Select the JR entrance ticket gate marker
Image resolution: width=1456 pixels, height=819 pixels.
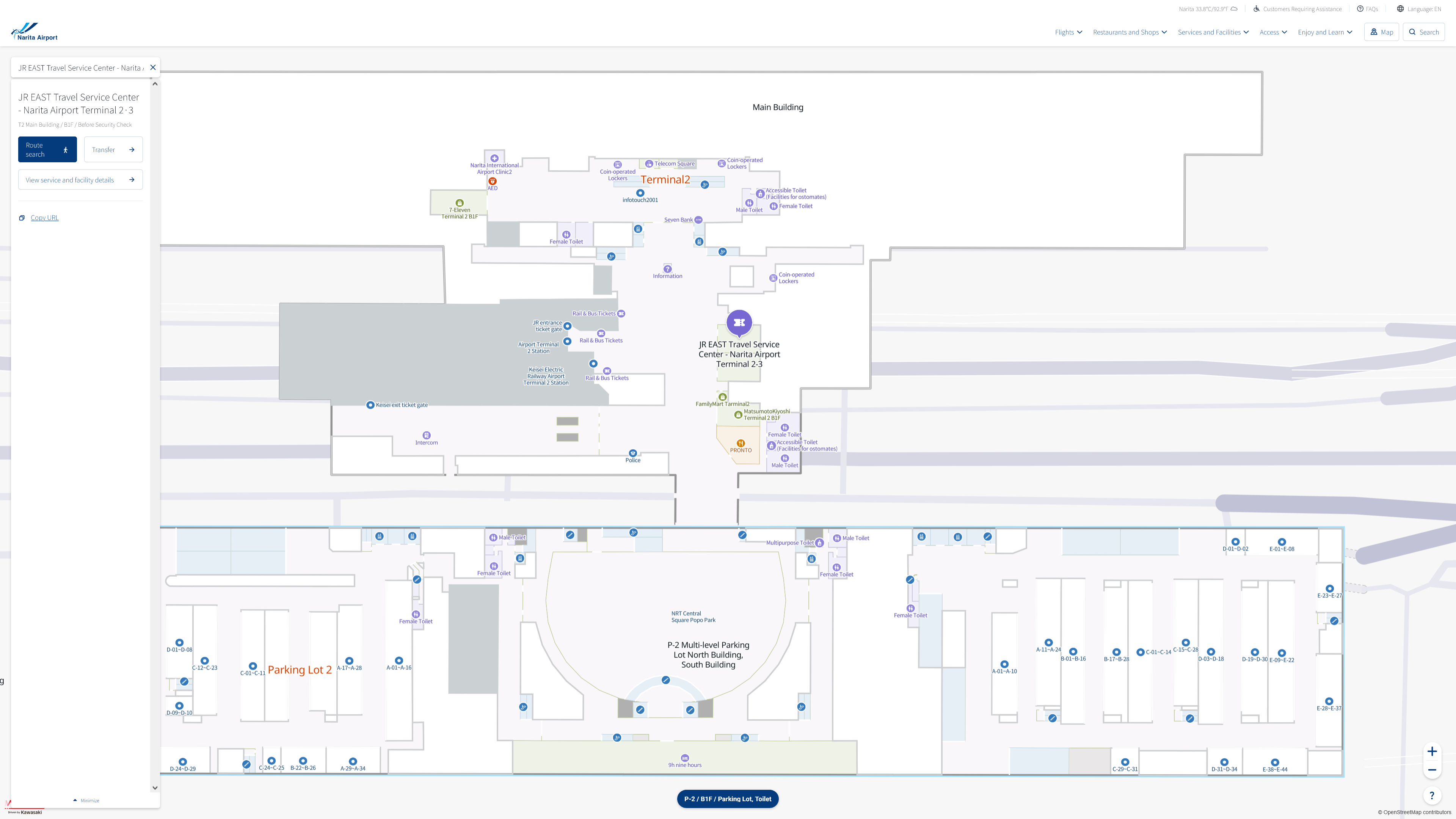point(568,326)
